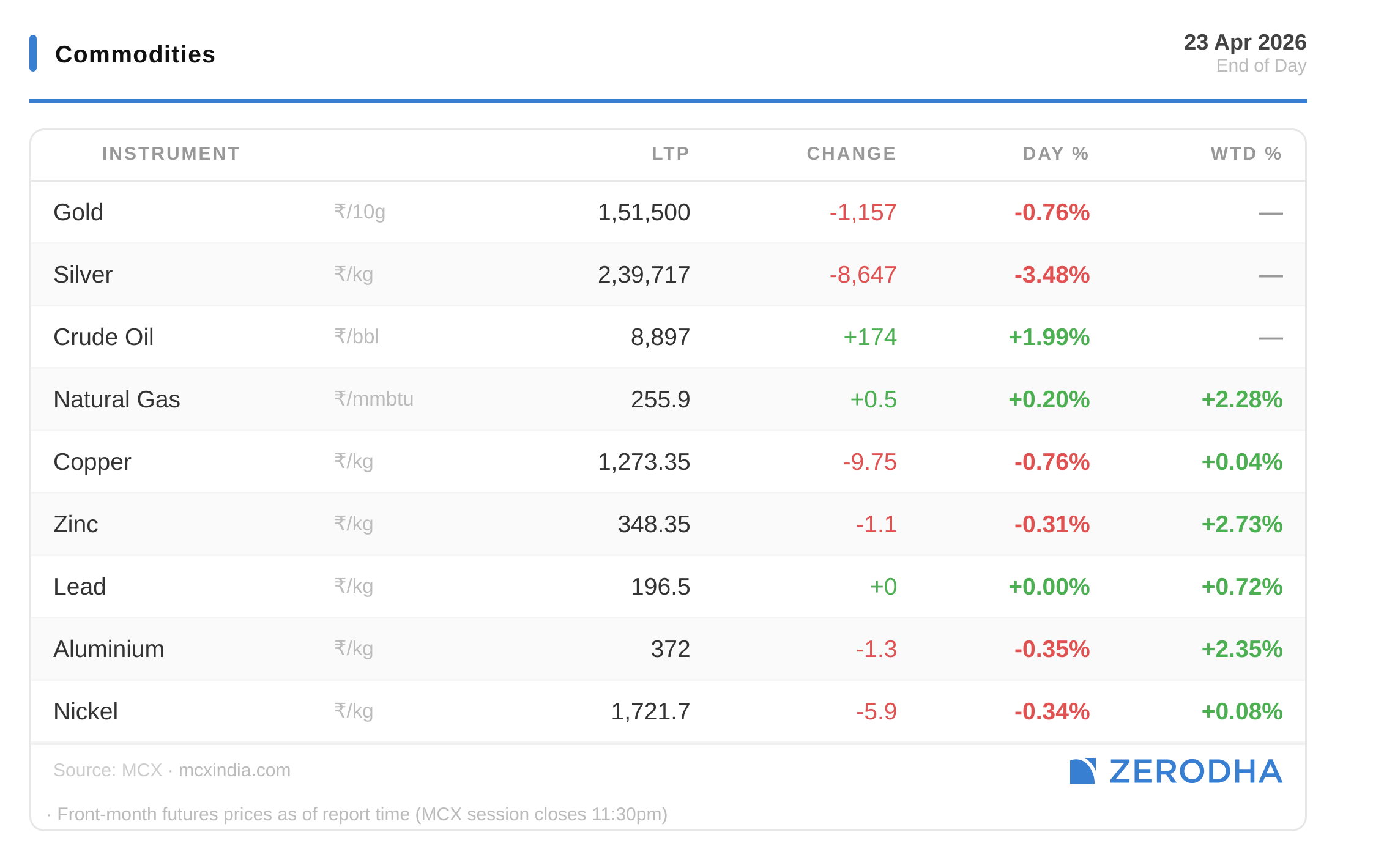Image resolution: width=1395 pixels, height=868 pixels.
Task: Click the WTD % column header
Action: pyautogui.click(x=1246, y=154)
